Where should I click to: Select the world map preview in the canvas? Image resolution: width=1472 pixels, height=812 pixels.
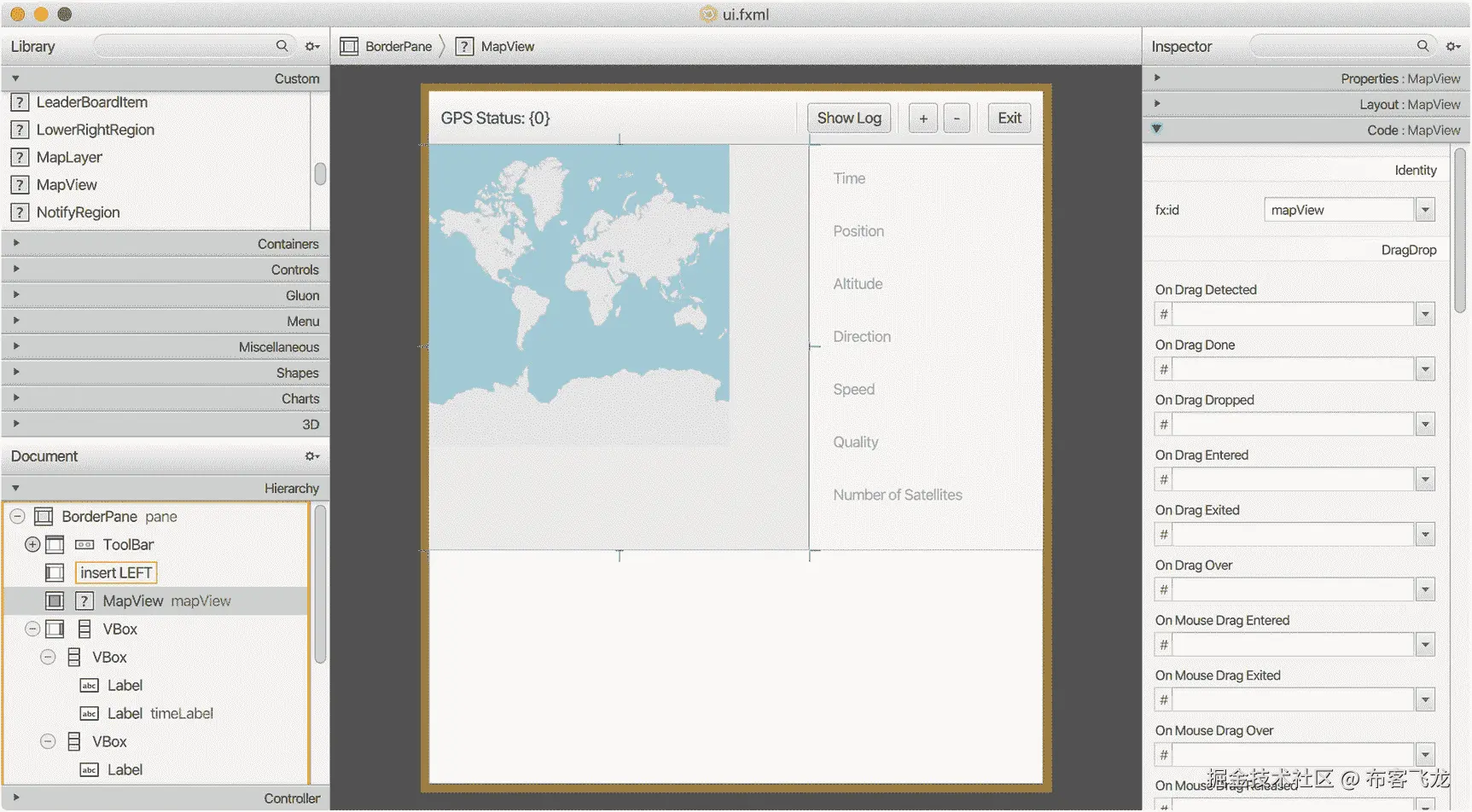tap(579, 295)
